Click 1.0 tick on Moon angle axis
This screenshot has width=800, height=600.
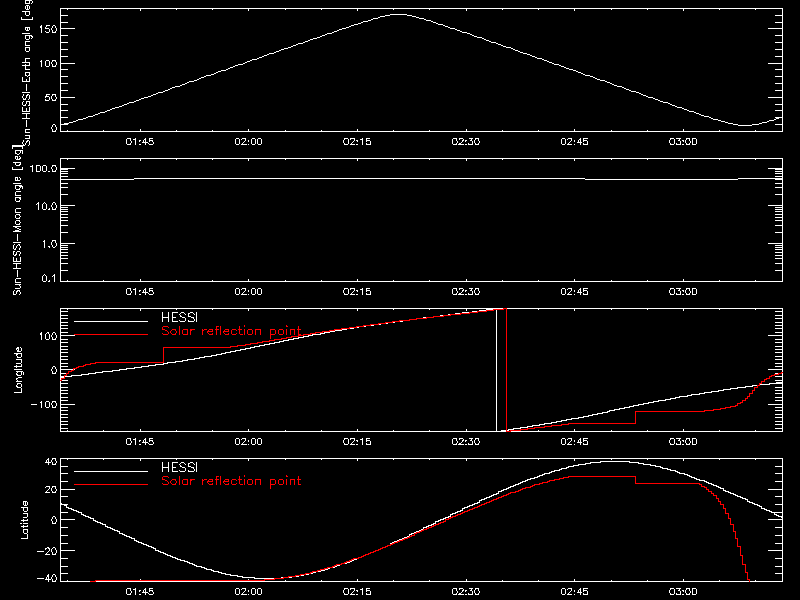[49, 244]
